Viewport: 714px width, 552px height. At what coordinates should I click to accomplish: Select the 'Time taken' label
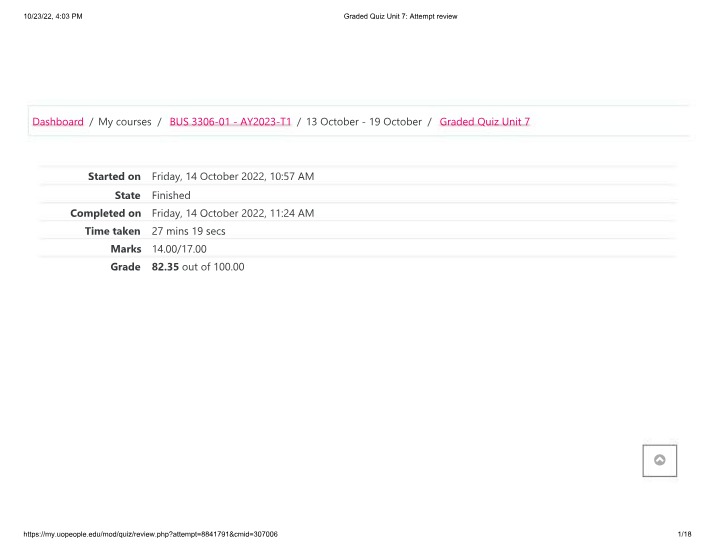[112, 231]
